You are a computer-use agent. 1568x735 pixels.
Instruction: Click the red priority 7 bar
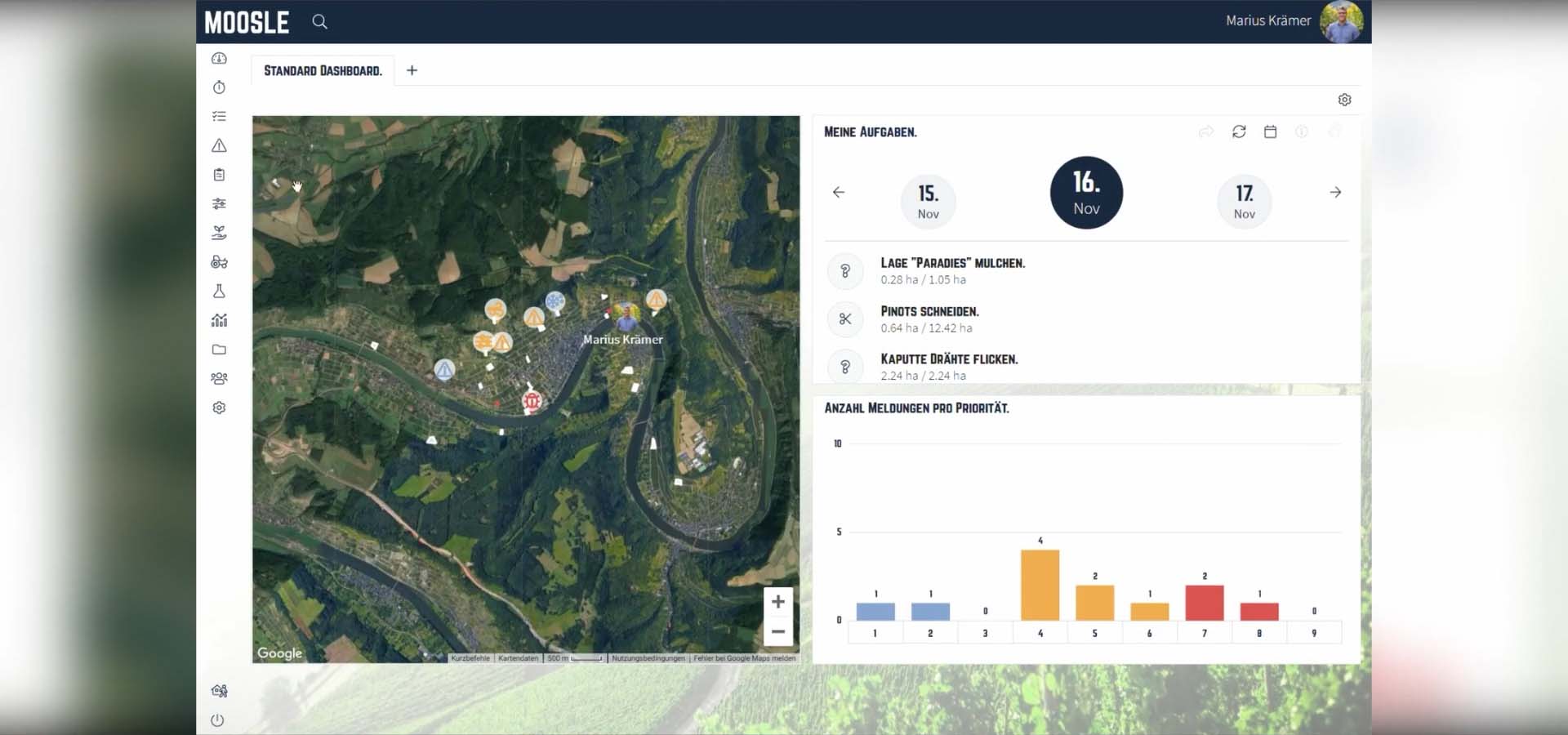pyautogui.click(x=1204, y=603)
